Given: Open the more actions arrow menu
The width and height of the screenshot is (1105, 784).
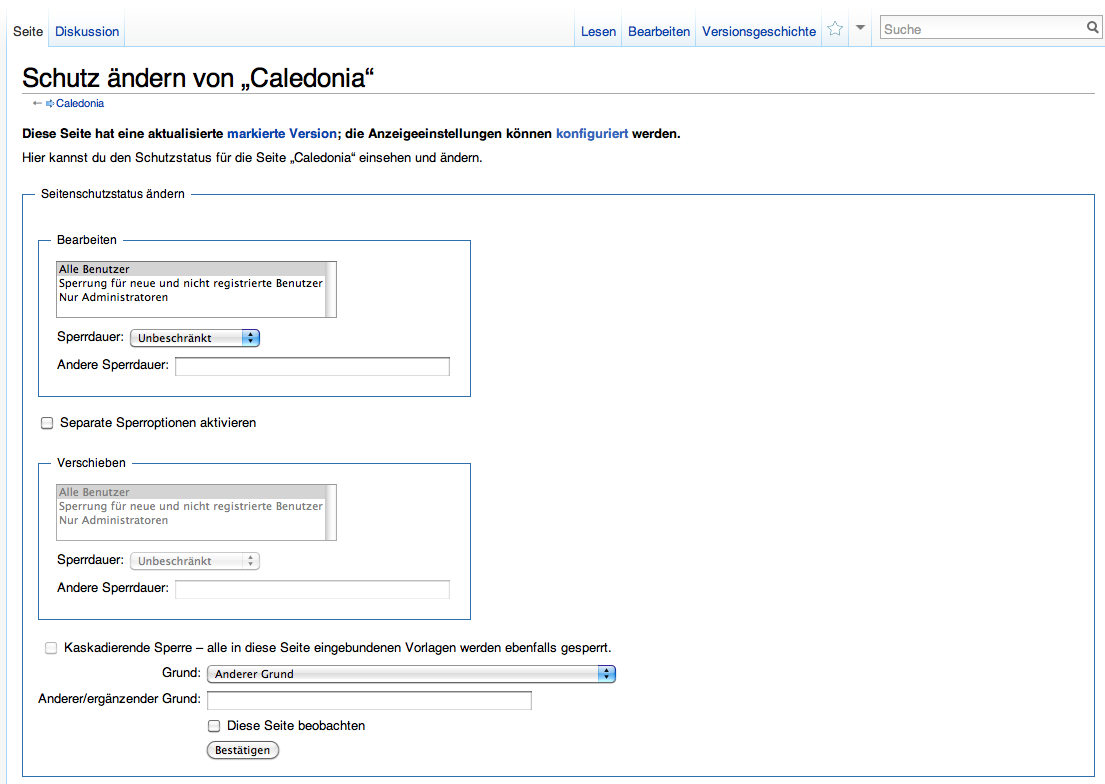Looking at the screenshot, I should pos(860,28).
